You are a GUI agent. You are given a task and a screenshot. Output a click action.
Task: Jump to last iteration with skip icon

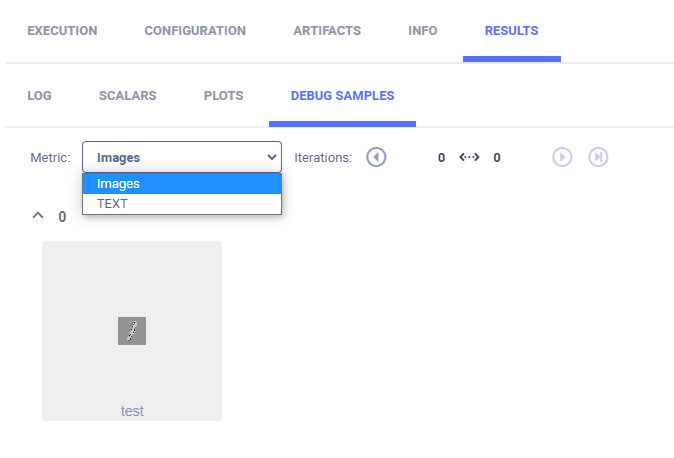(x=598, y=157)
